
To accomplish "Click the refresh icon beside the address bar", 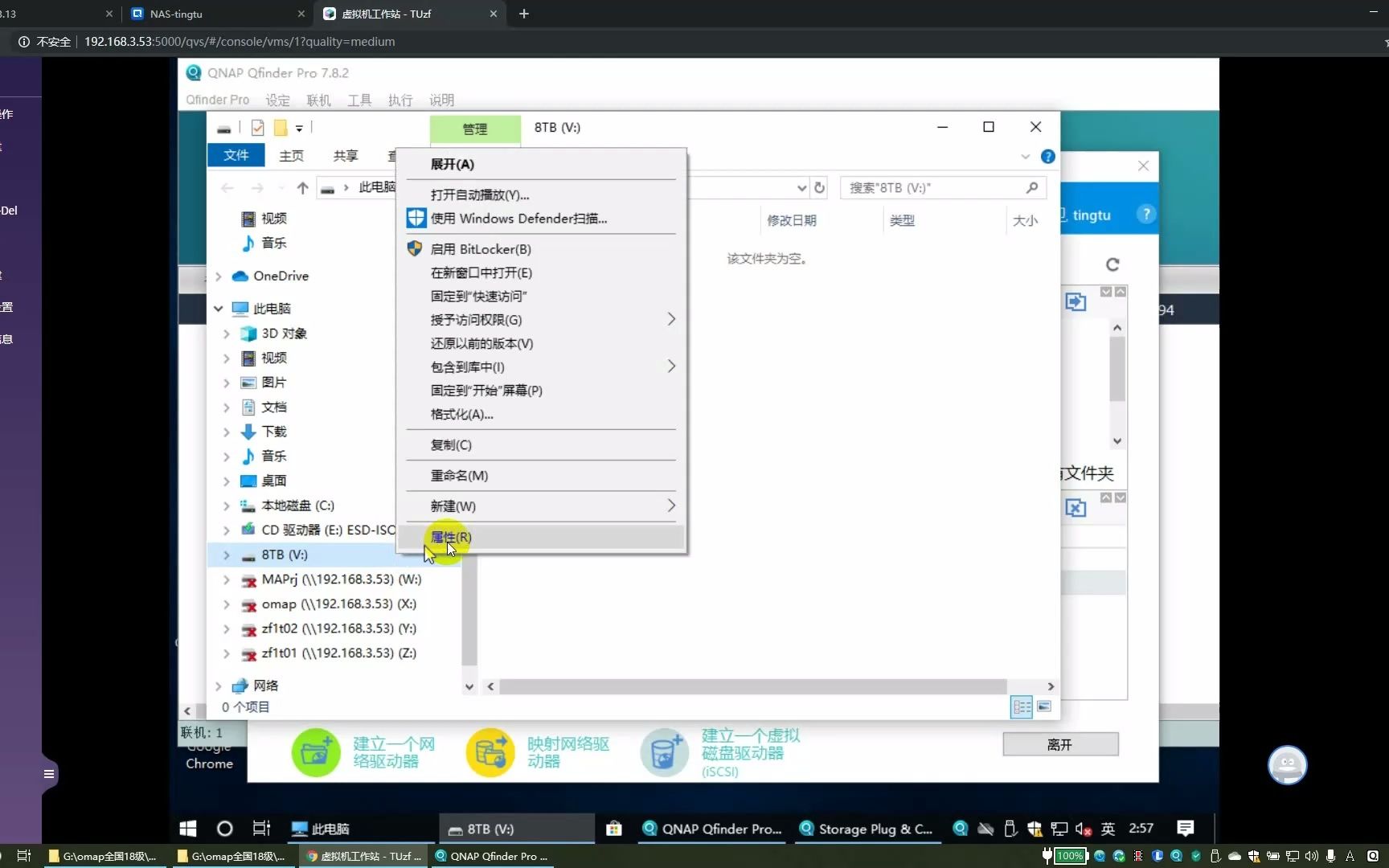I will [x=819, y=187].
